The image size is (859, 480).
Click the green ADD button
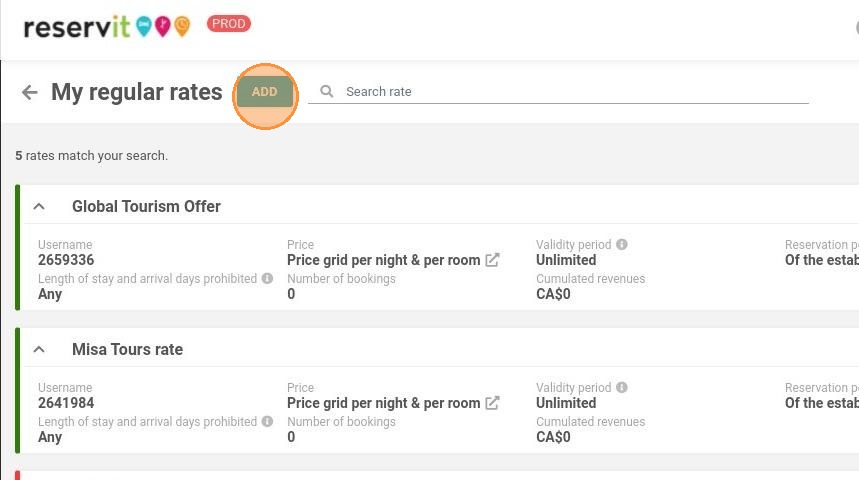265,92
